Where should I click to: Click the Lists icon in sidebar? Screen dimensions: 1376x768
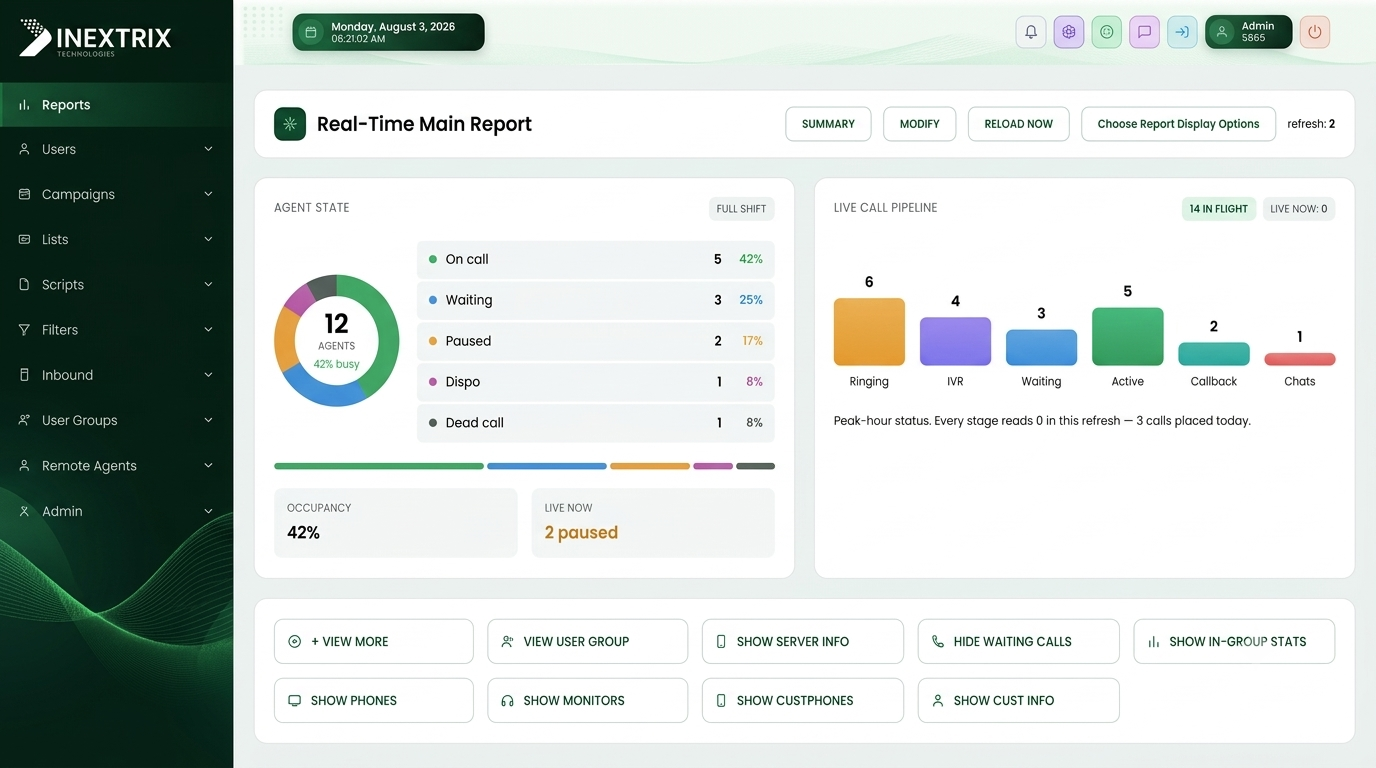(24, 240)
